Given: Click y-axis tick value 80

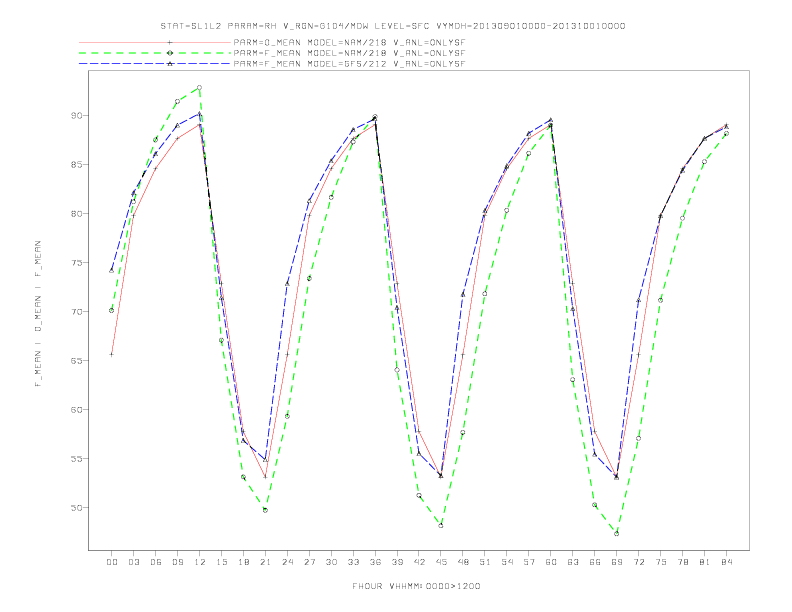Looking at the screenshot, I should 76,214.
